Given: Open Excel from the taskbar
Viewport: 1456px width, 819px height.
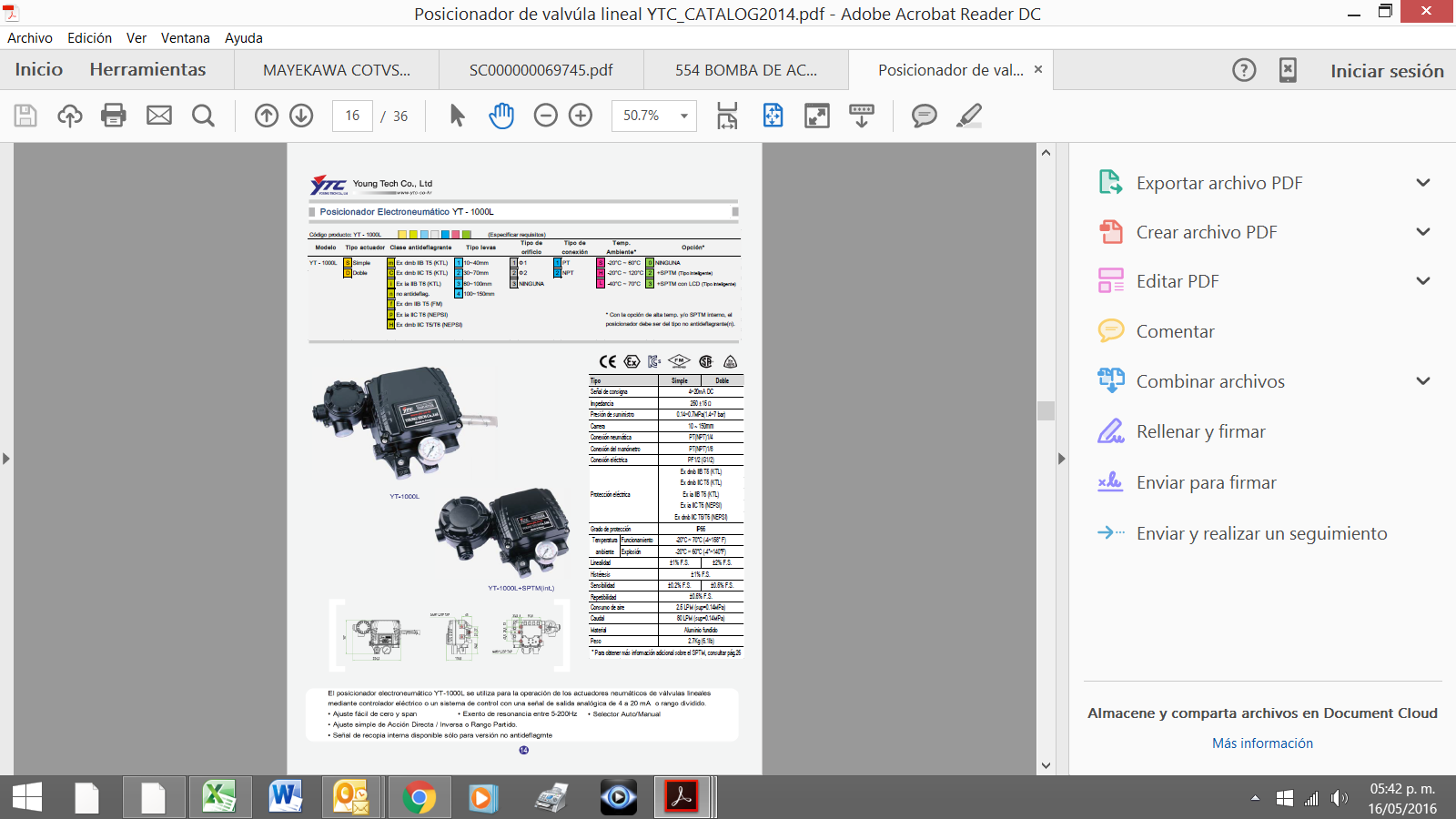Looking at the screenshot, I should (218, 798).
